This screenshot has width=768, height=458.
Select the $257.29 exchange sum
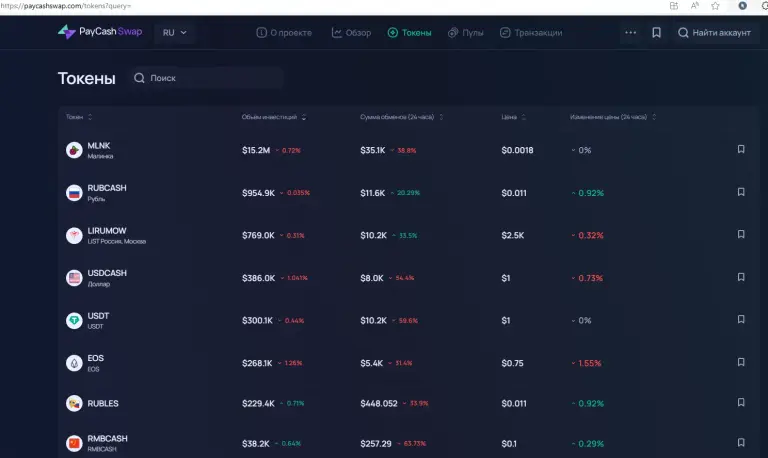(x=376, y=444)
